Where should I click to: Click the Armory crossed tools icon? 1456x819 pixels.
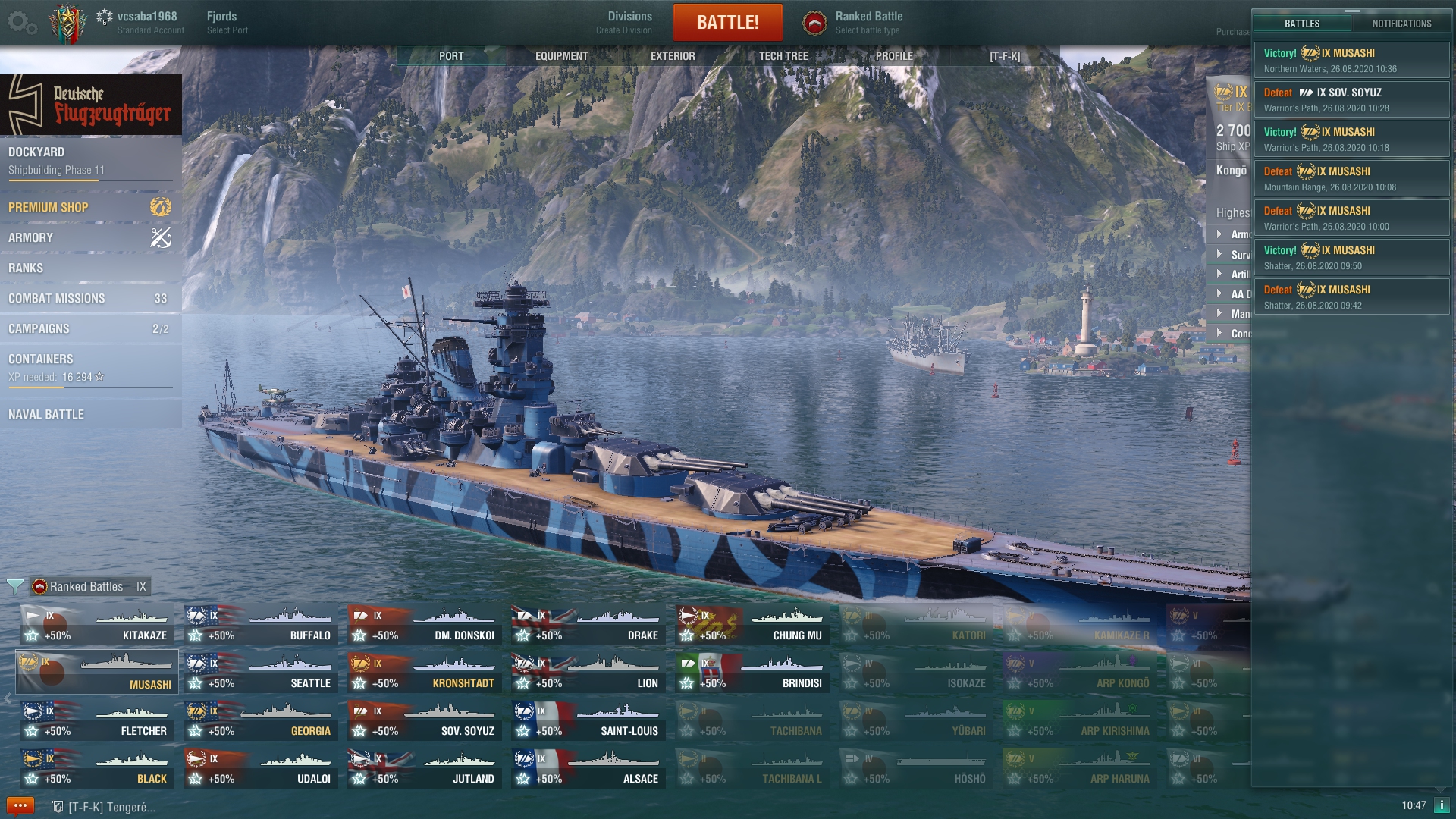coord(161,237)
